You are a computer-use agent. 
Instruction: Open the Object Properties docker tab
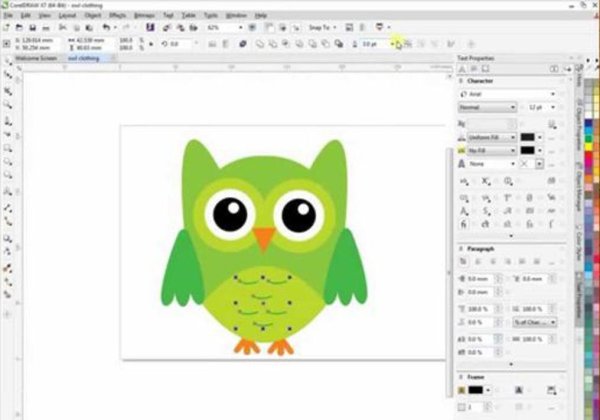coord(579,127)
